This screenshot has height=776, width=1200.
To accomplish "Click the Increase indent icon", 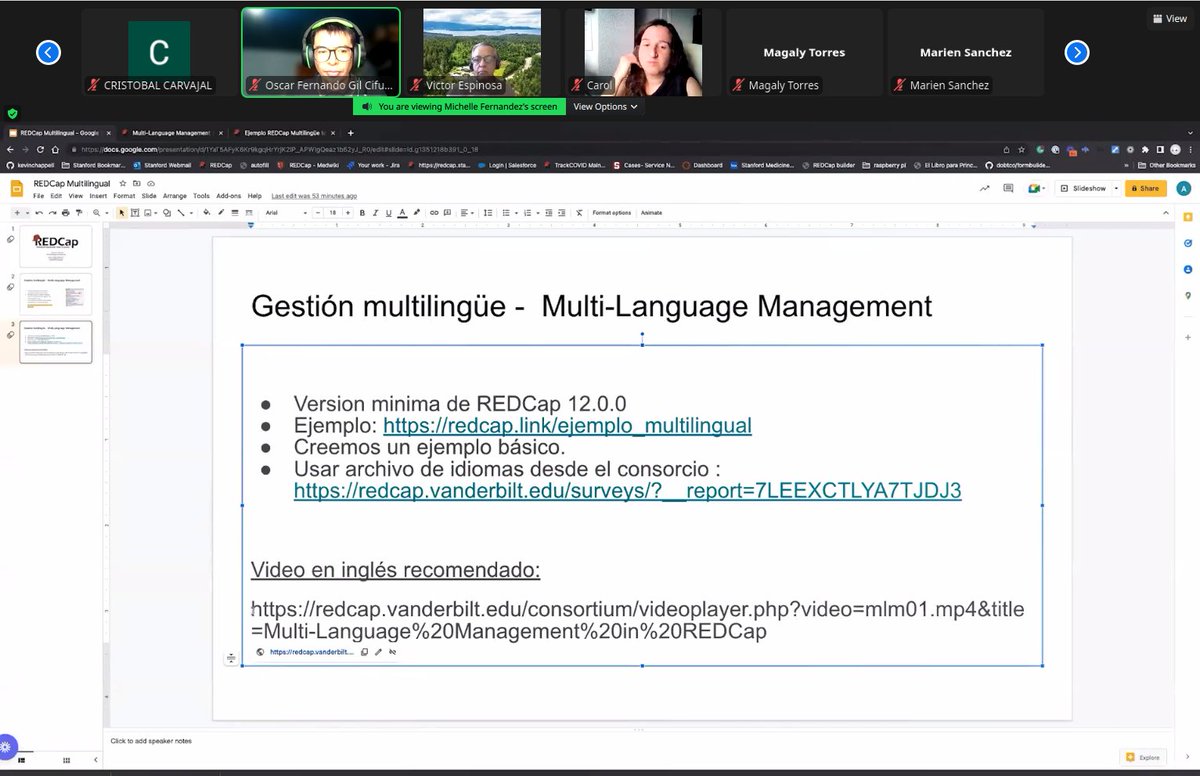I will pyautogui.click(x=562, y=213).
